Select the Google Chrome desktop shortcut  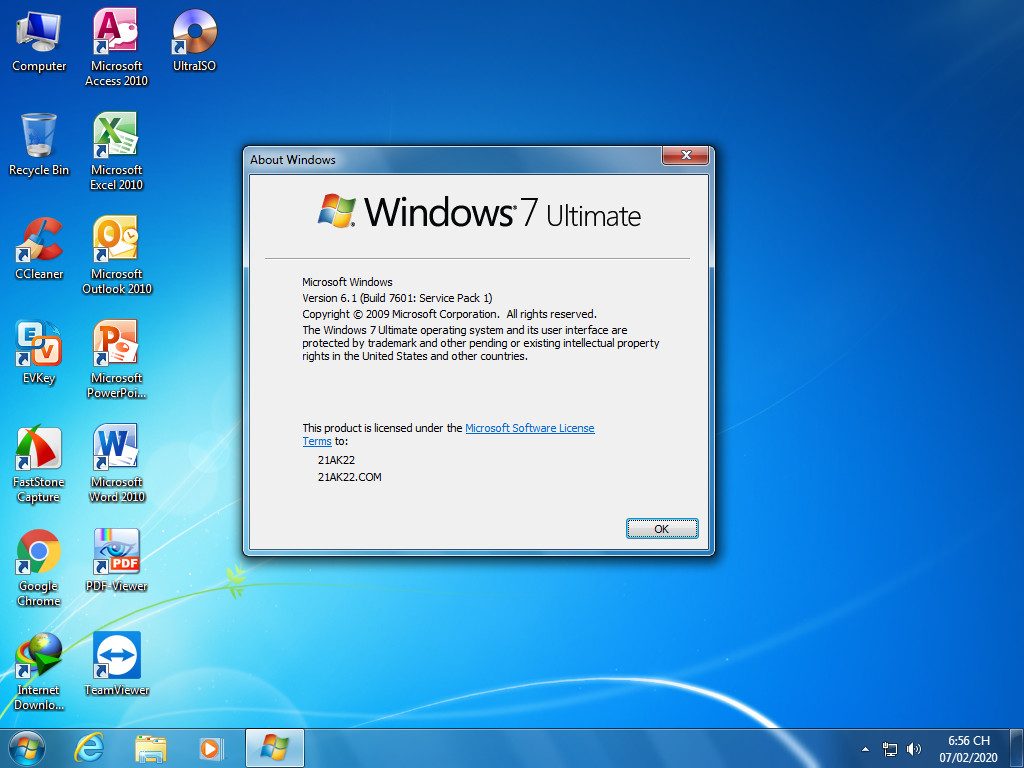(39, 568)
